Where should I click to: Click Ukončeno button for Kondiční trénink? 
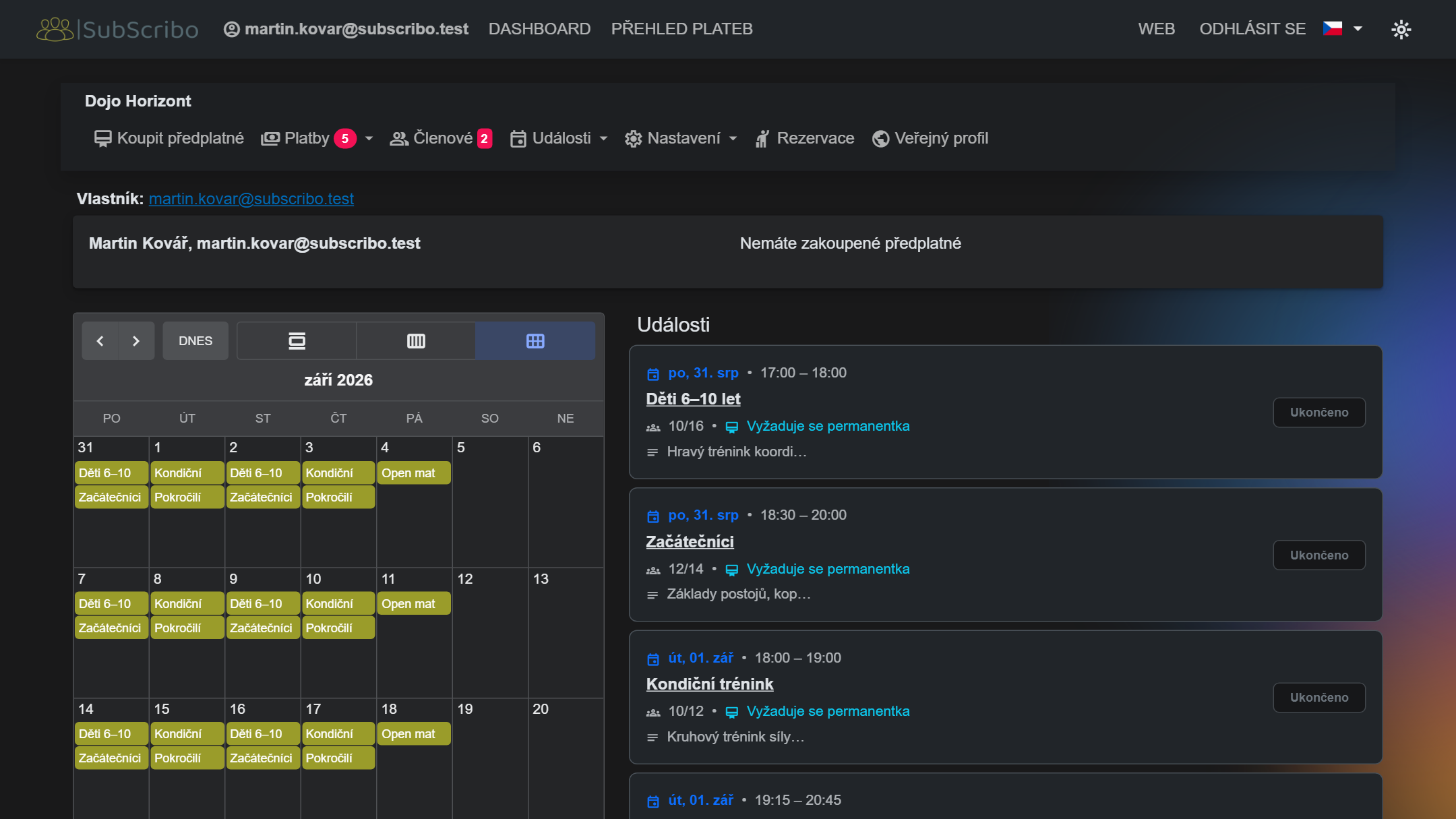pyautogui.click(x=1319, y=698)
